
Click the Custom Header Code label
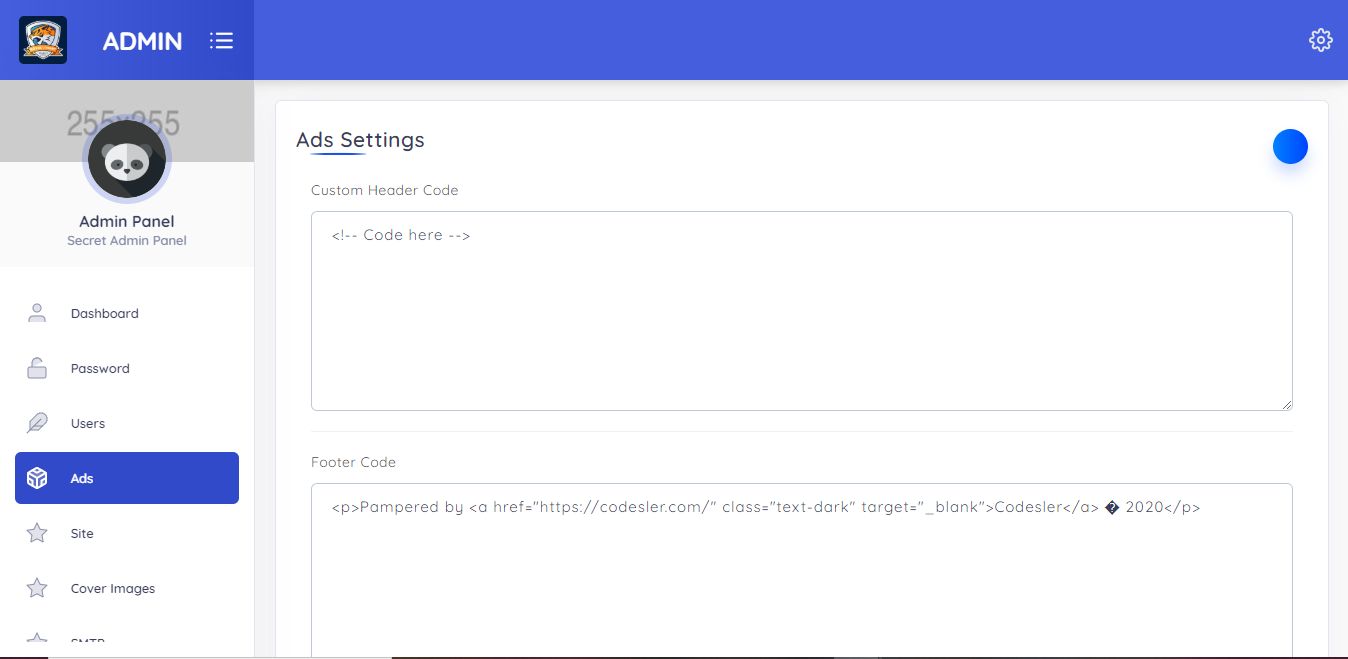pyautogui.click(x=385, y=190)
